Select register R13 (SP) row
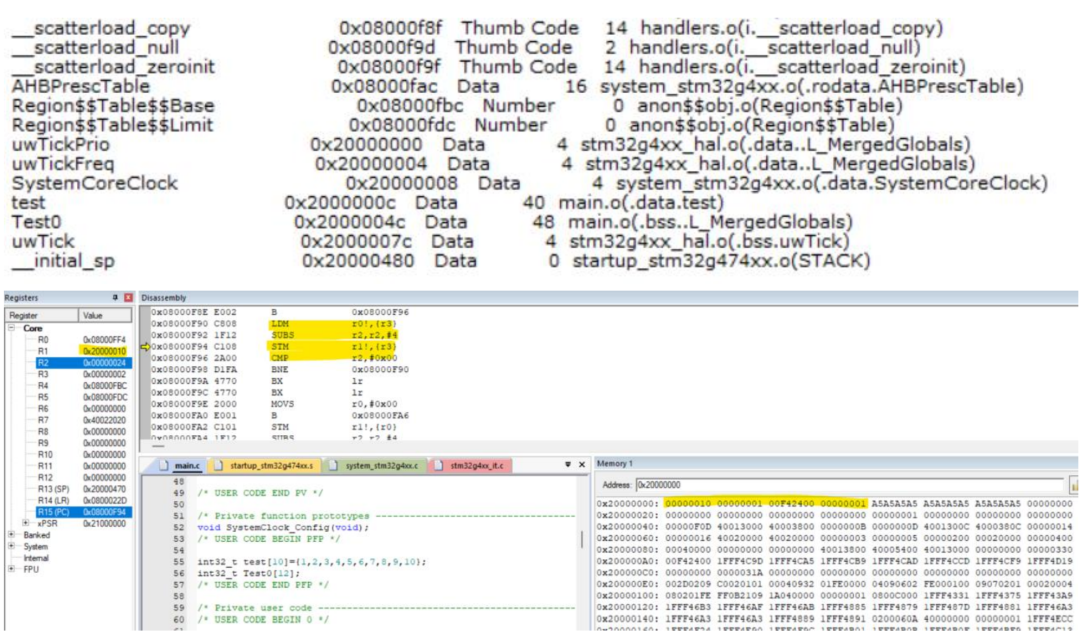 point(84,489)
